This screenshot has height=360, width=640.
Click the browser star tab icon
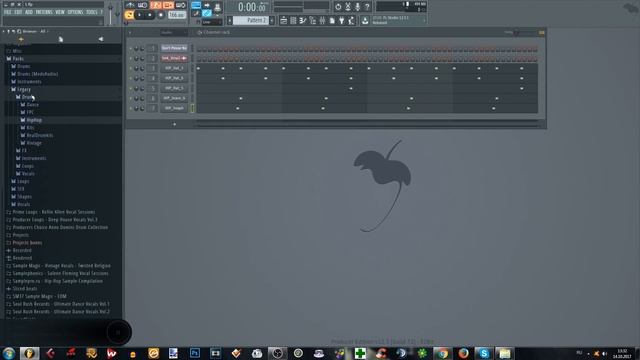21,39
